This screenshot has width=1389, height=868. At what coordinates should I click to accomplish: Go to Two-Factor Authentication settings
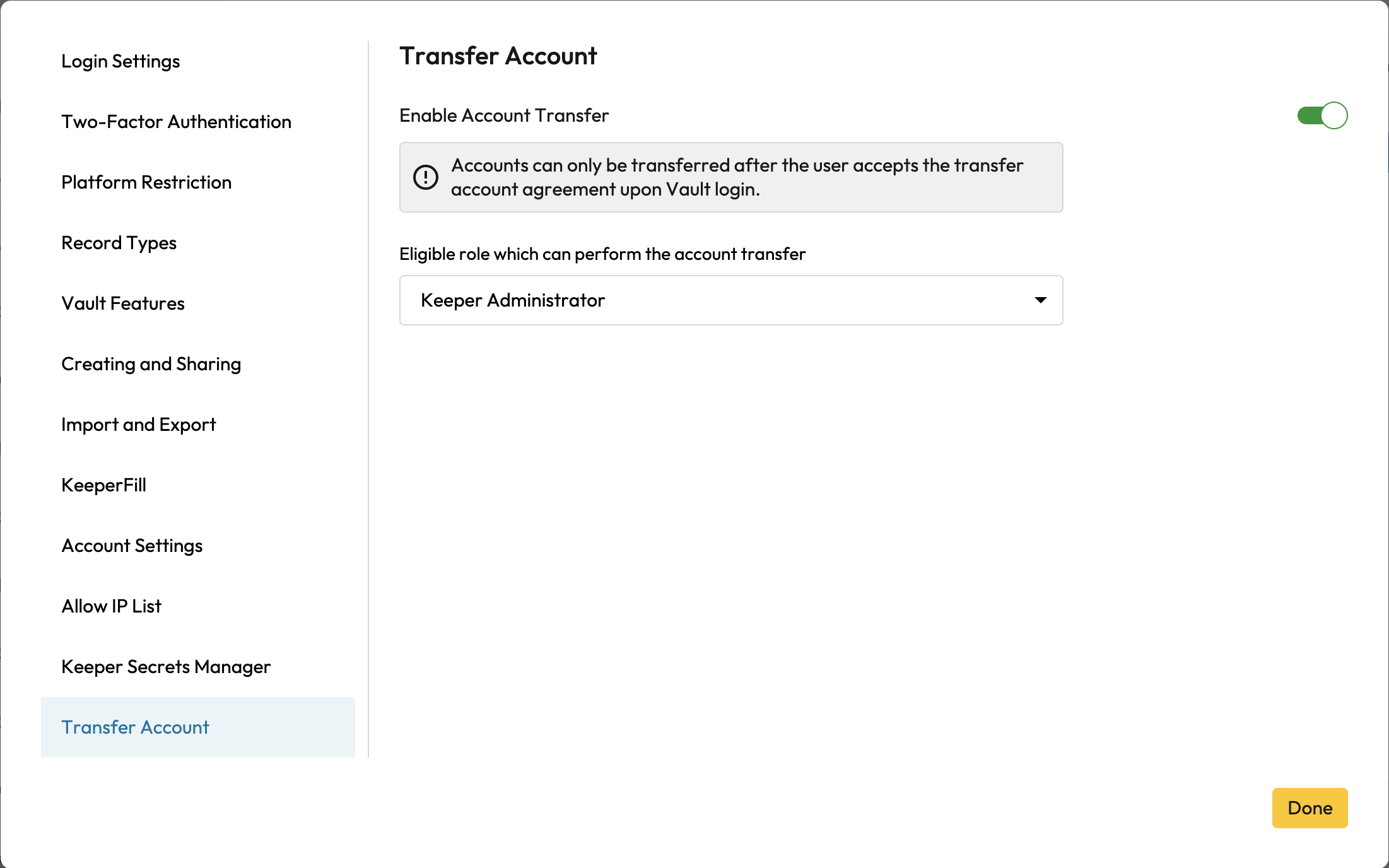point(176,122)
